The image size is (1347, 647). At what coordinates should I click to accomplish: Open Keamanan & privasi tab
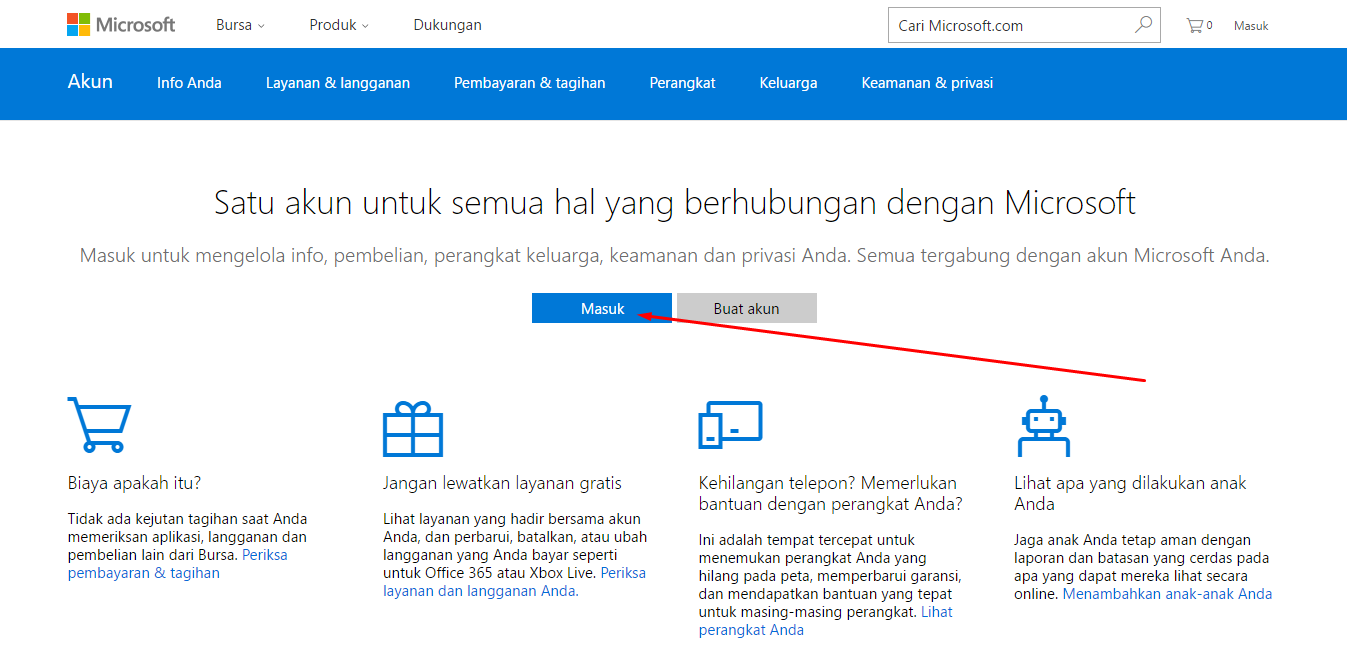point(927,83)
